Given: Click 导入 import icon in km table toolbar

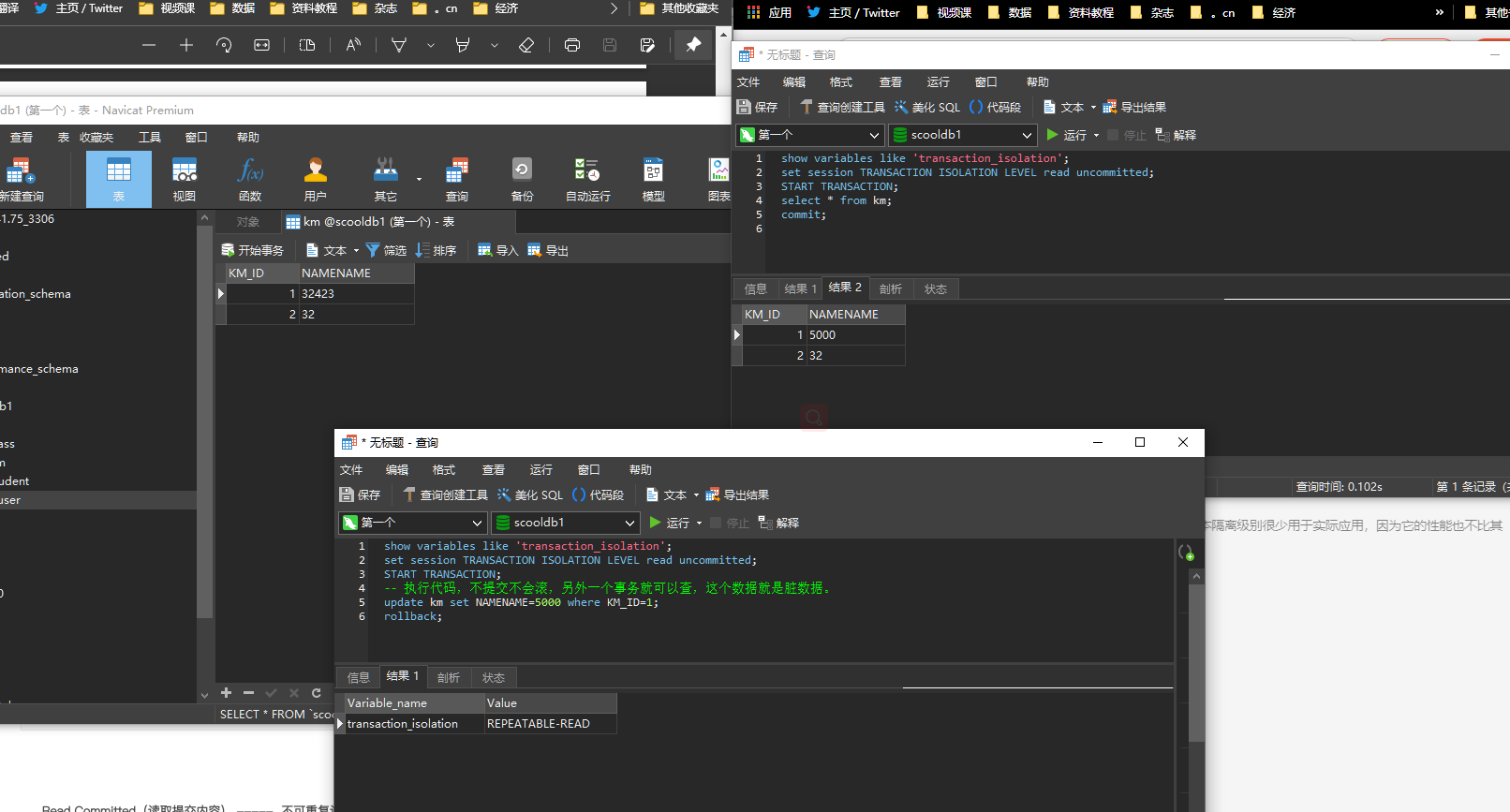Looking at the screenshot, I should click(x=497, y=250).
